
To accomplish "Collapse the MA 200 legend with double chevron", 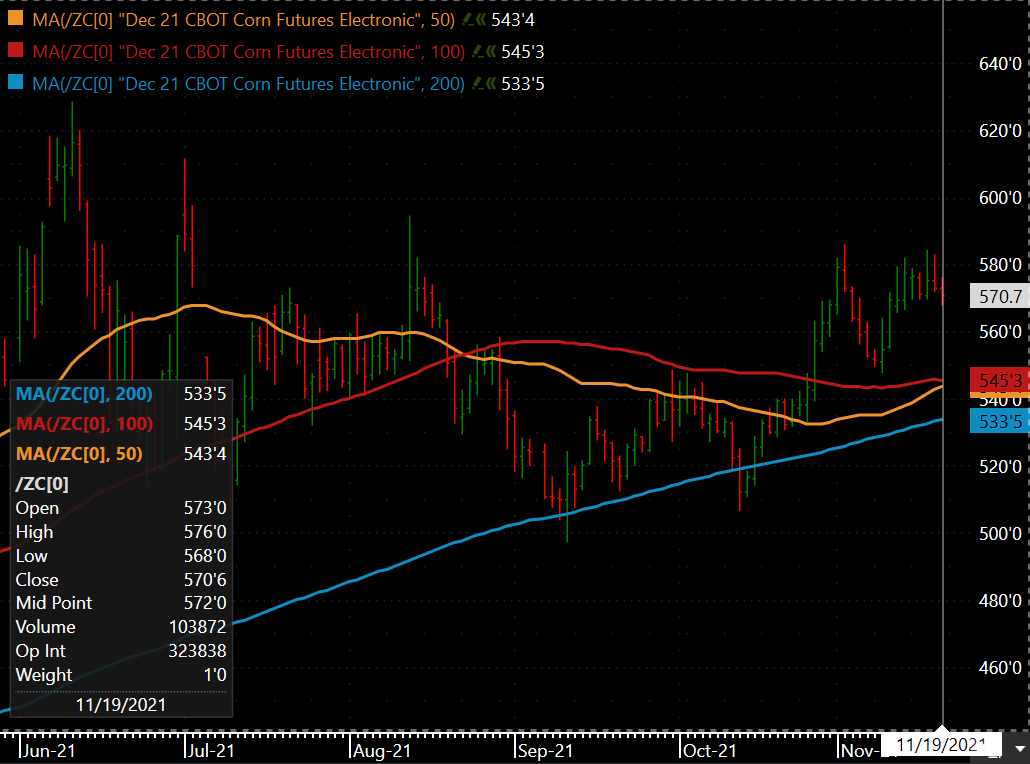I will click(x=491, y=83).
